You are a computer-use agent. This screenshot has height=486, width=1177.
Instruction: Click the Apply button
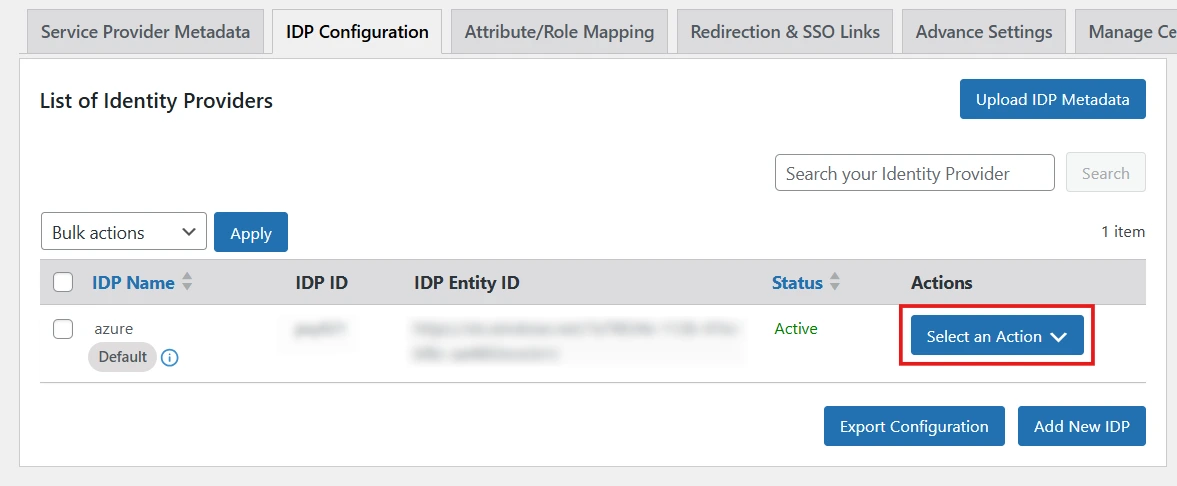(x=251, y=232)
